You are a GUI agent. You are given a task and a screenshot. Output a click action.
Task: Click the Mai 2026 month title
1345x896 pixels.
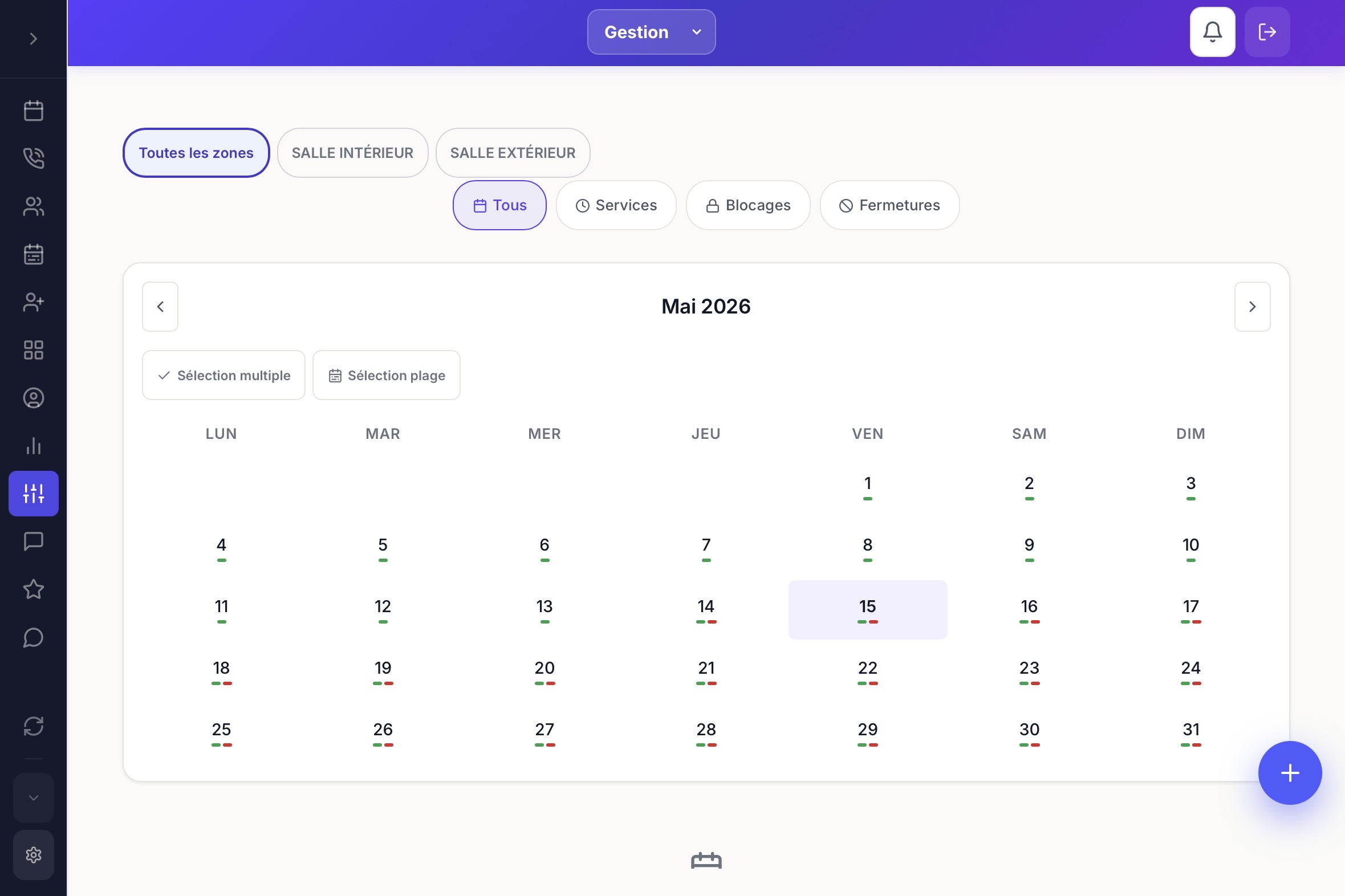pyautogui.click(x=706, y=307)
